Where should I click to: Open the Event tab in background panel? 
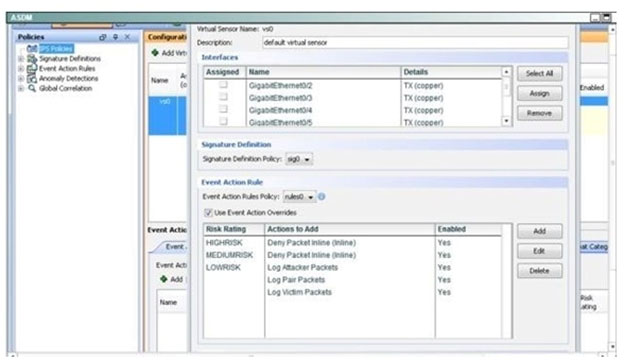[172, 247]
